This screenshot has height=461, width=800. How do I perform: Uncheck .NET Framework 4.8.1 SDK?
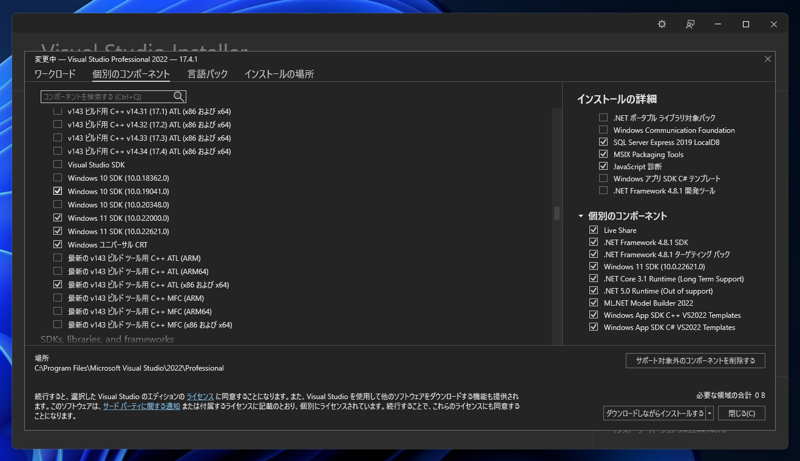(x=593, y=242)
